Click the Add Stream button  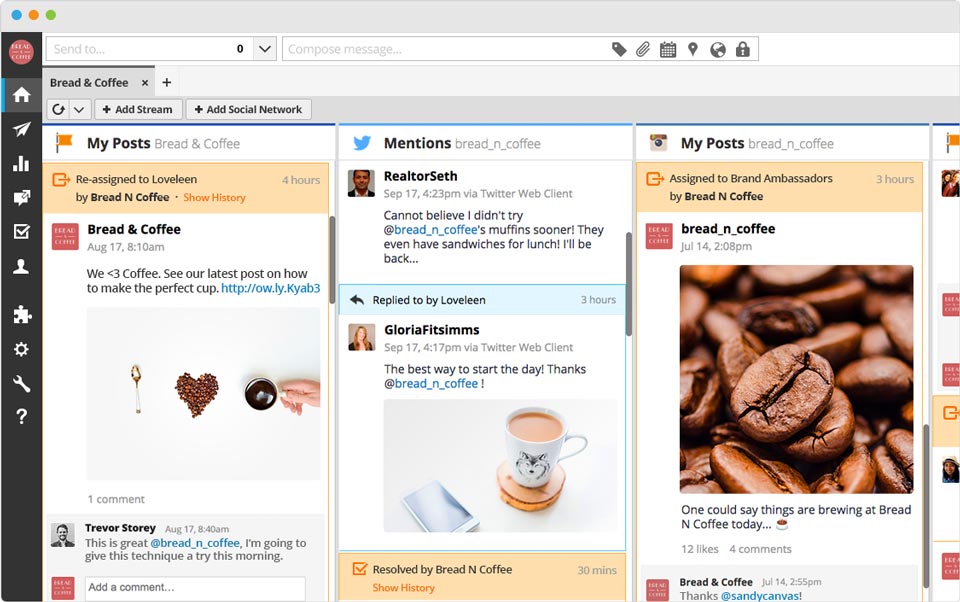coord(137,110)
